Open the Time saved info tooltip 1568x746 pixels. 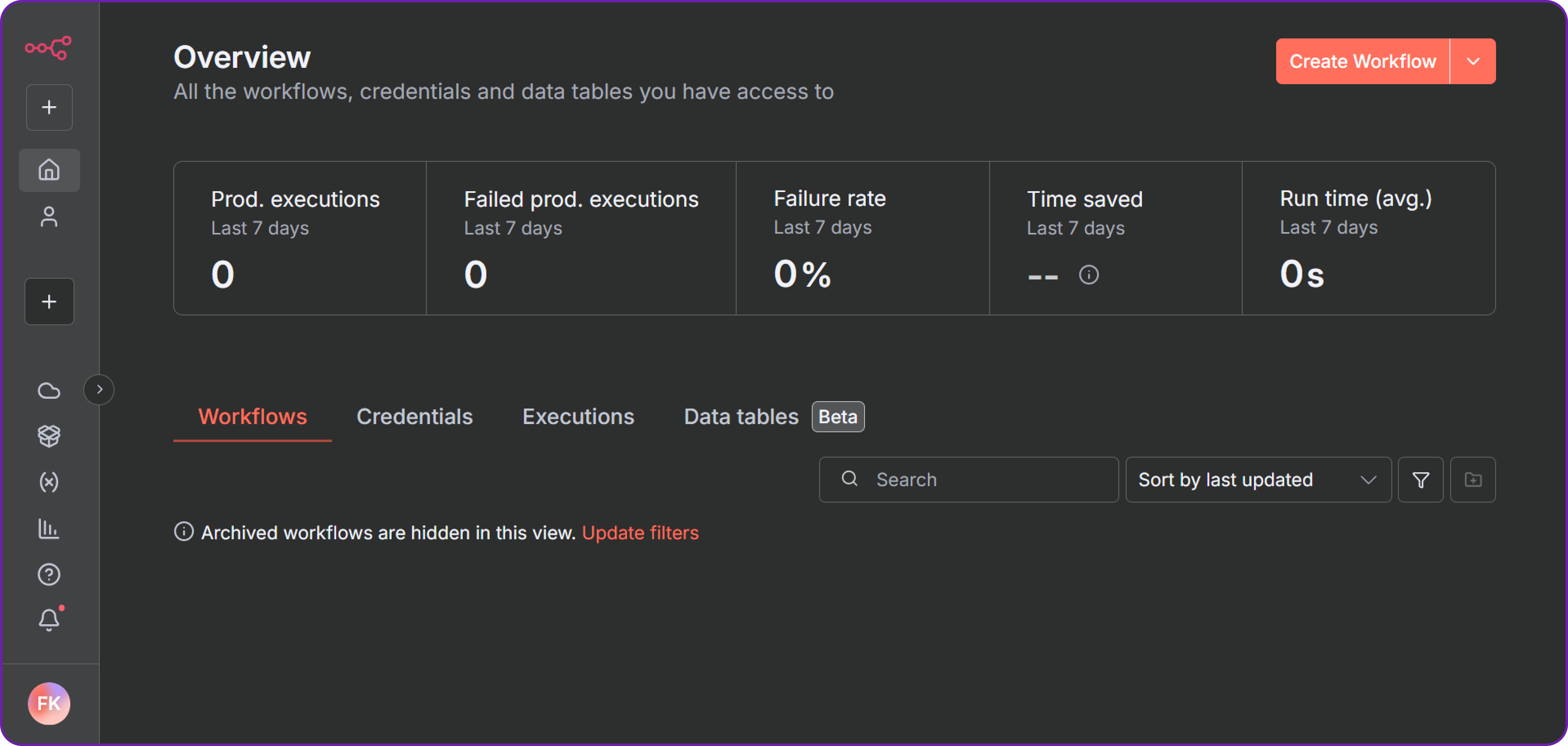coord(1090,275)
